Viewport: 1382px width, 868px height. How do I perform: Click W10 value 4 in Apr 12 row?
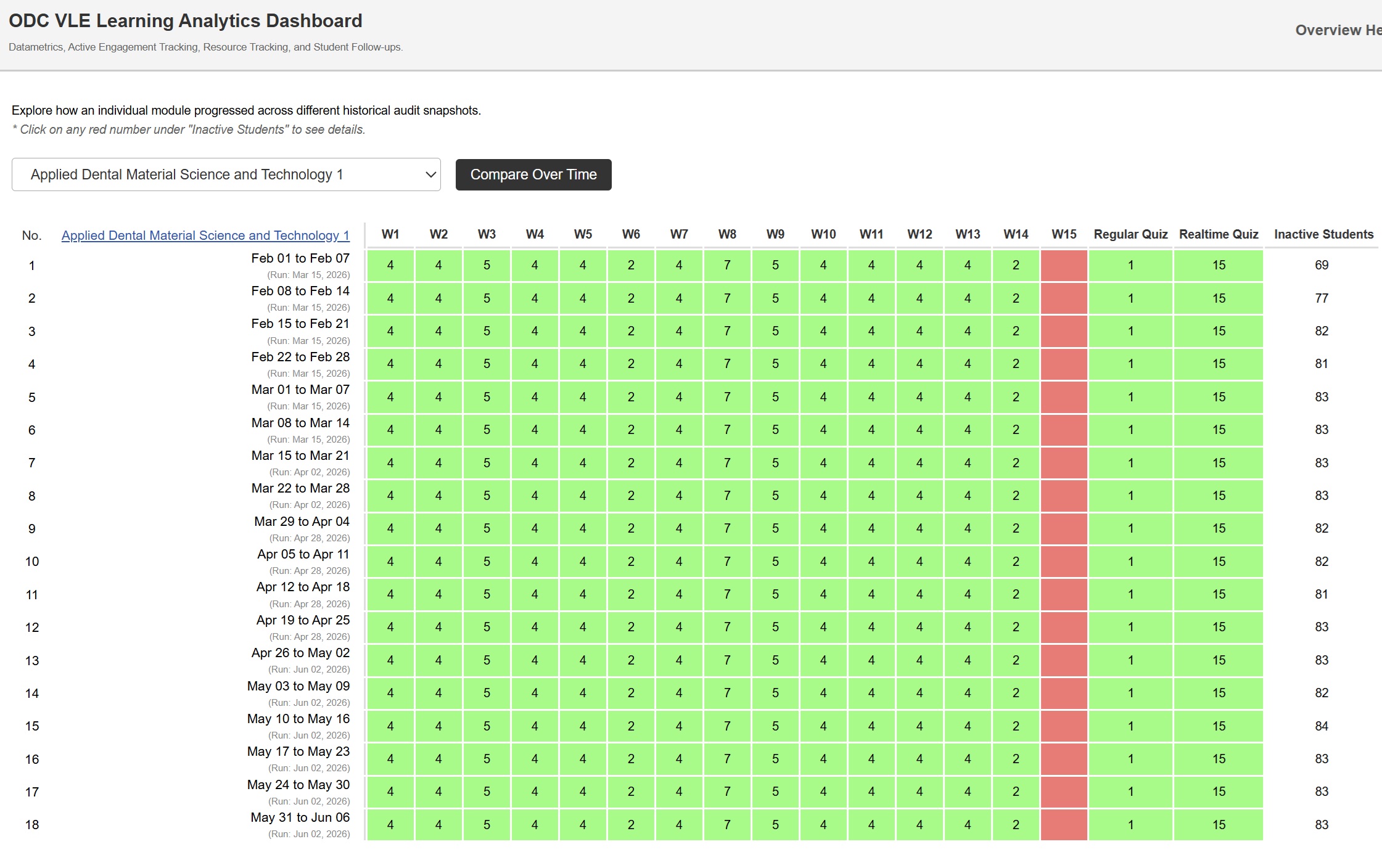pos(823,594)
